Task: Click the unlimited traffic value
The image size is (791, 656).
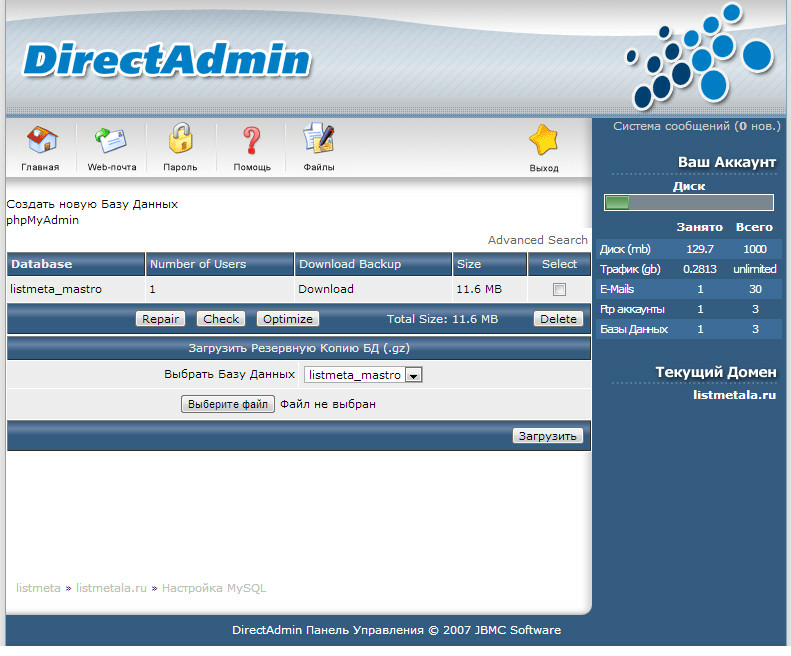Action: point(755,269)
